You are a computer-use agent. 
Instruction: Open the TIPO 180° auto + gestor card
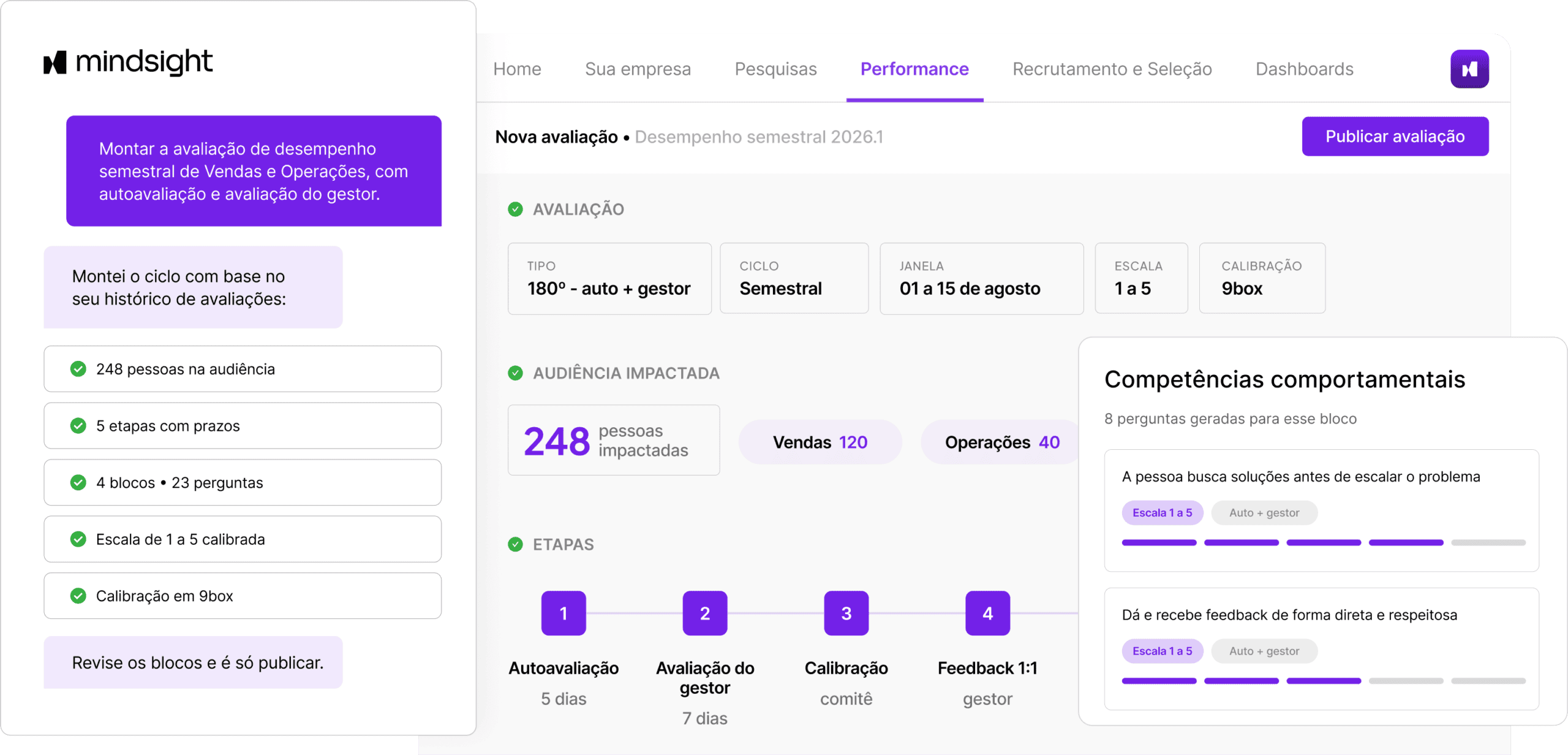[x=609, y=279]
